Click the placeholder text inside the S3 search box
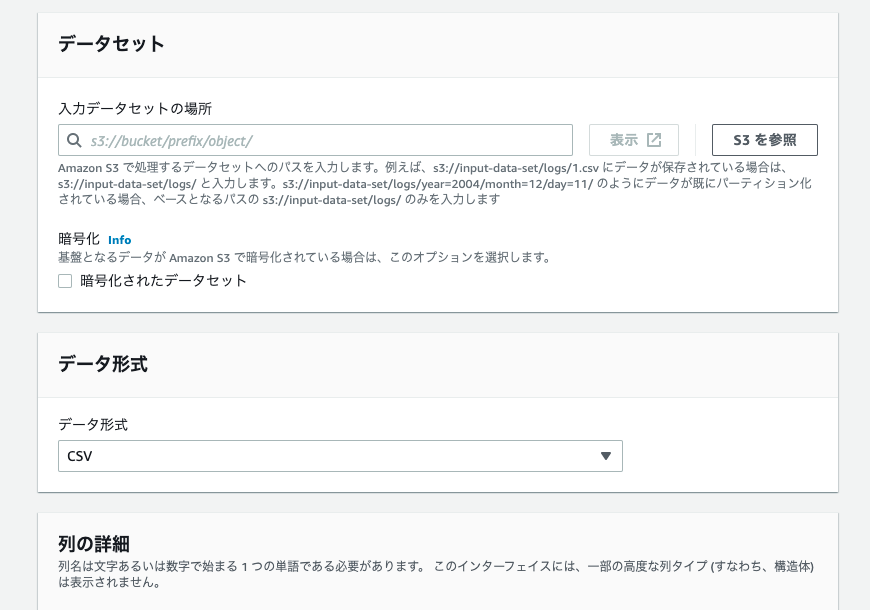 pos(170,139)
